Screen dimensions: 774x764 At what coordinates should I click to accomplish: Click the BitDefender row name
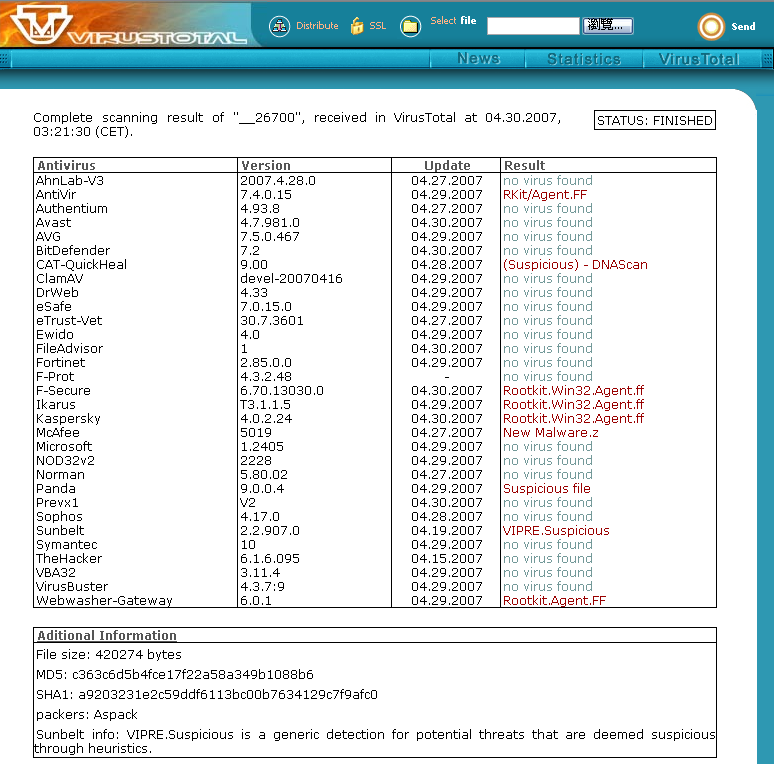click(x=73, y=251)
